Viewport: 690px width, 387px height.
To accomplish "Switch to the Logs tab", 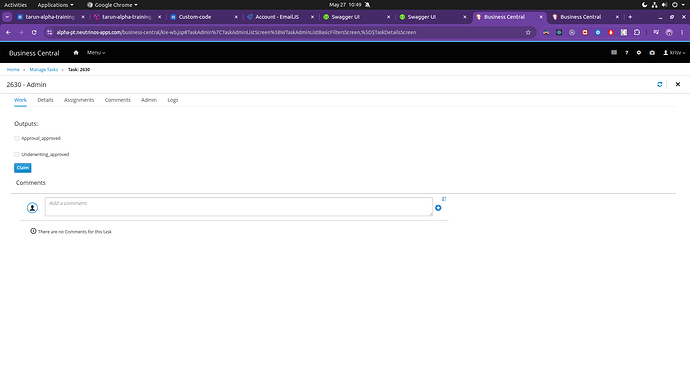I will (173, 100).
